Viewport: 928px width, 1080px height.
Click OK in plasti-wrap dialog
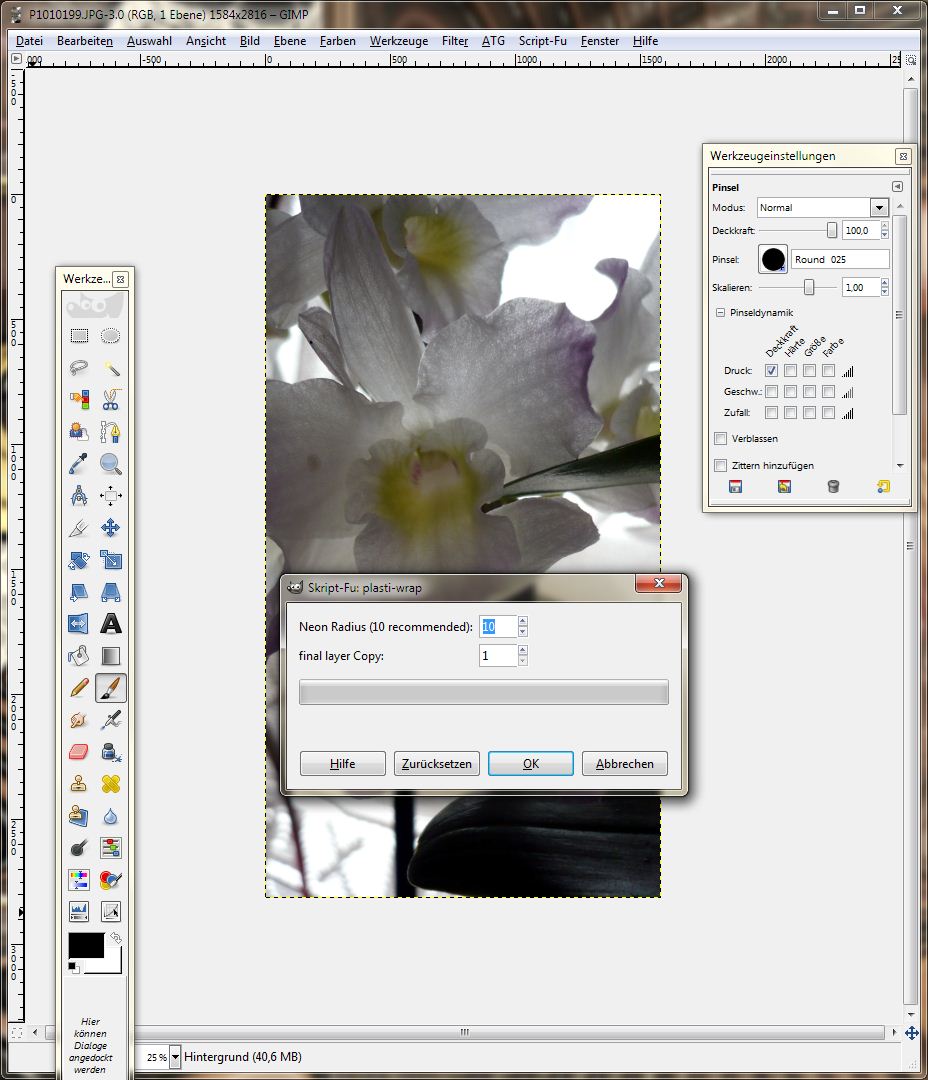[530, 764]
